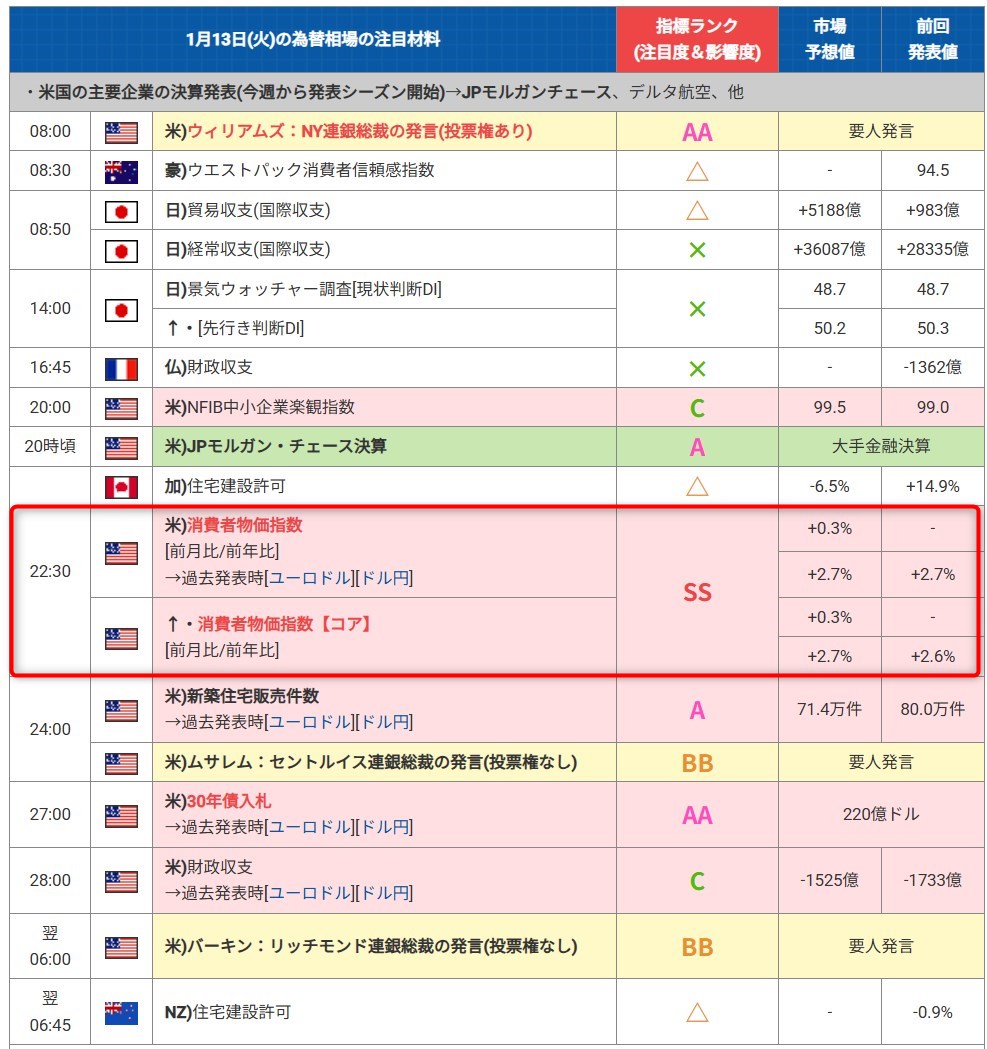Image resolution: width=987 pixels, height=1049 pixels.
Task: Click the US flag next to JPモルガン・チェース決算
Action: tap(121, 447)
